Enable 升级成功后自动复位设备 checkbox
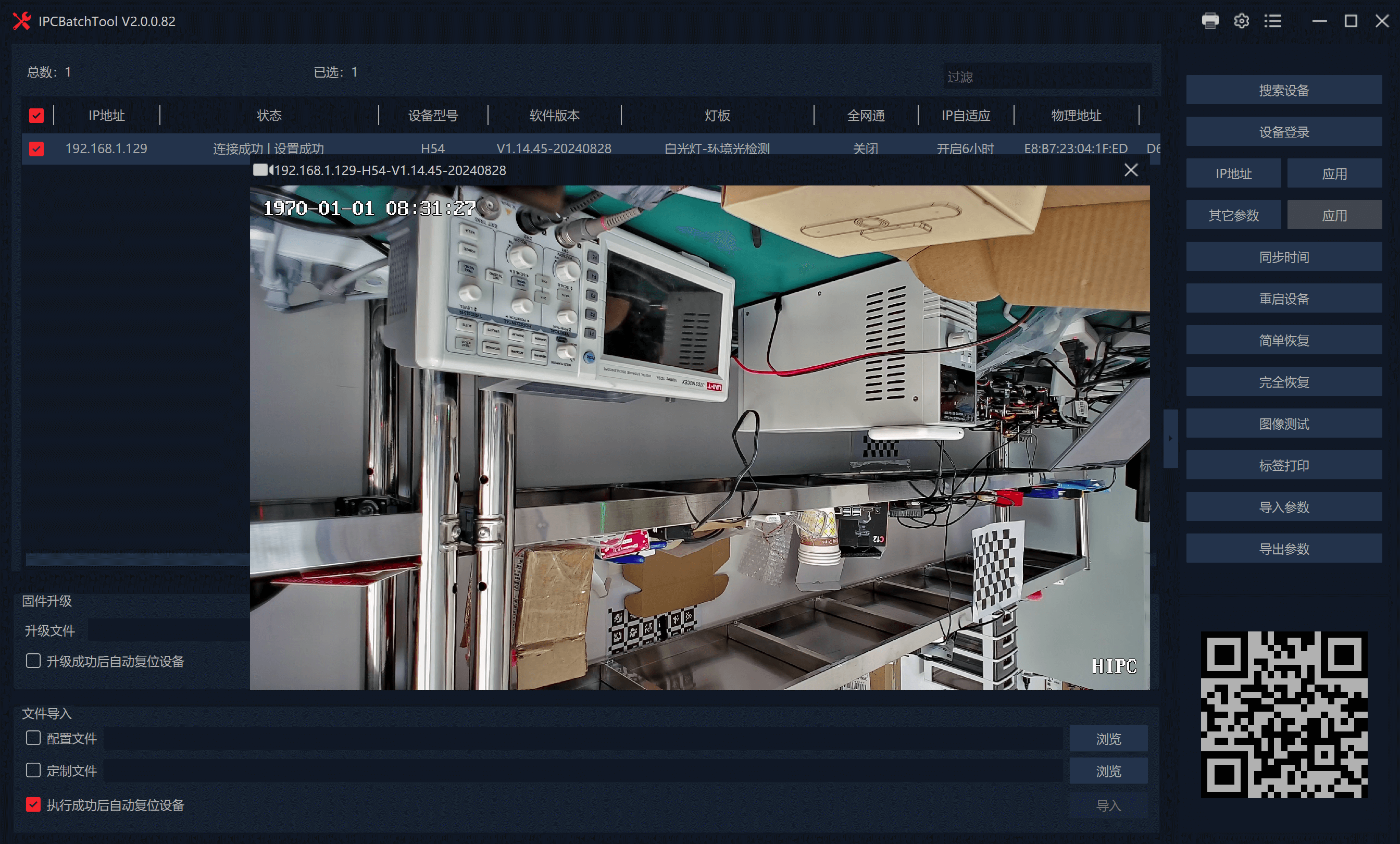 (x=33, y=661)
